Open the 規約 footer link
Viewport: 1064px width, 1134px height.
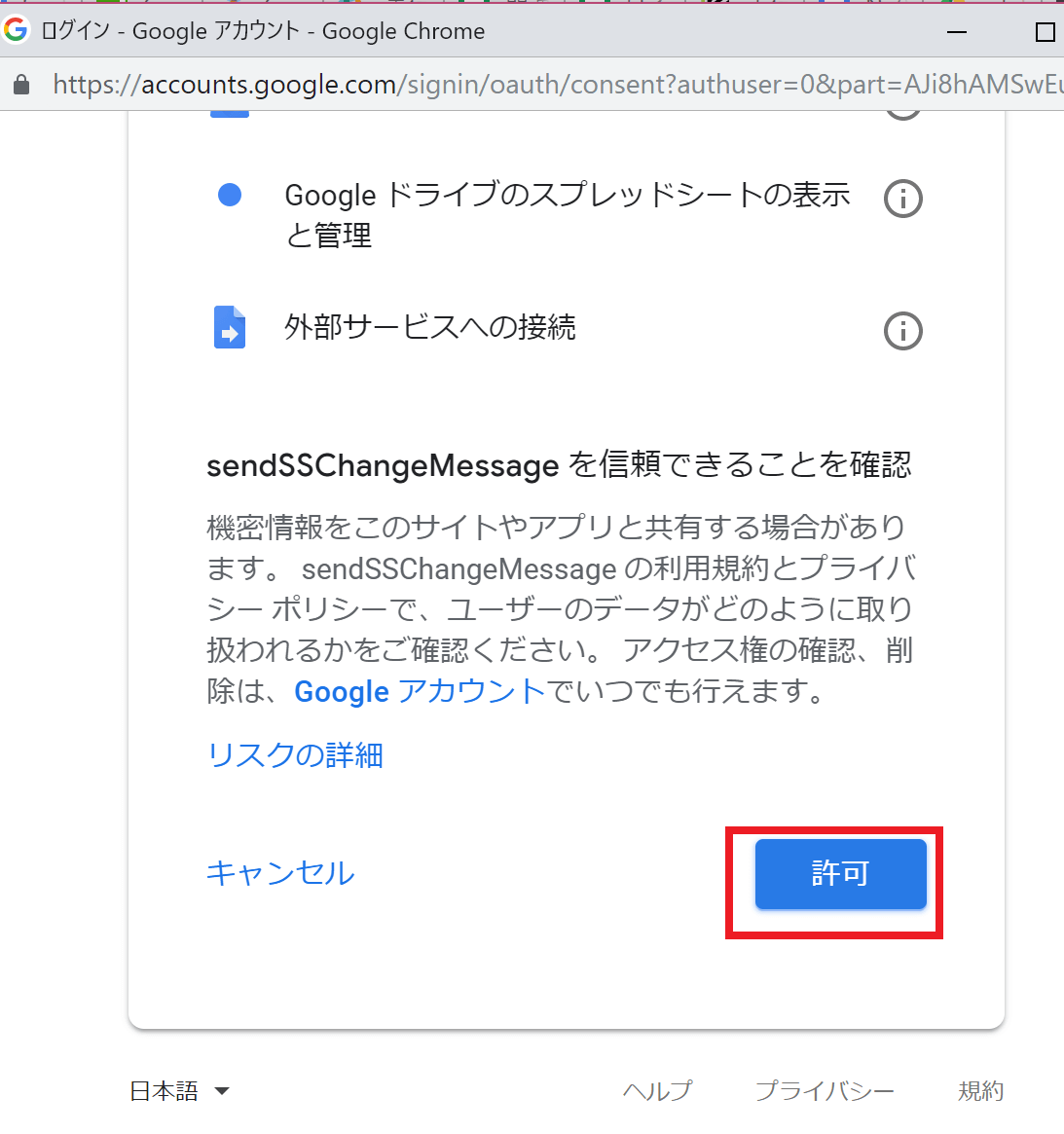click(x=980, y=1091)
